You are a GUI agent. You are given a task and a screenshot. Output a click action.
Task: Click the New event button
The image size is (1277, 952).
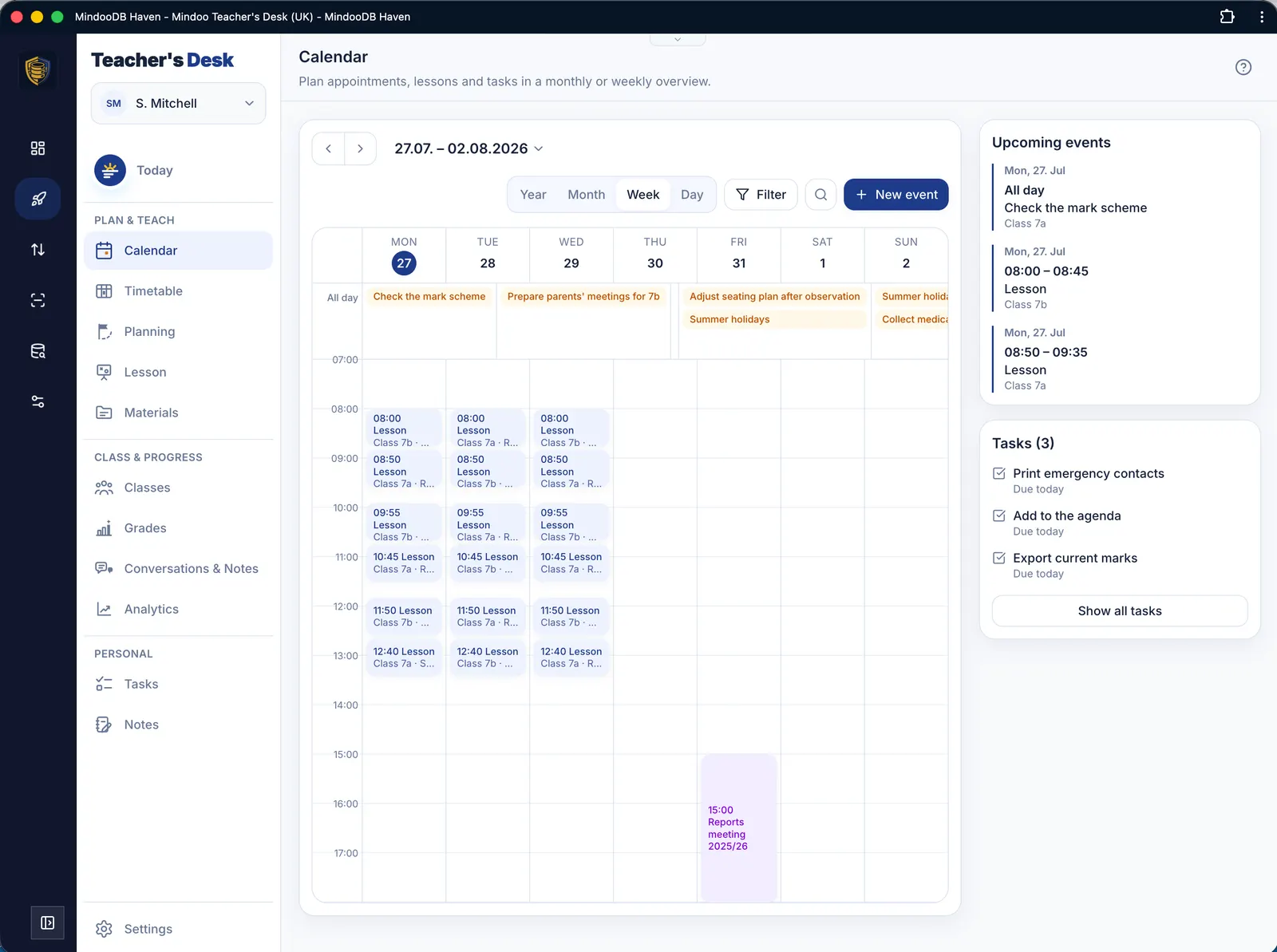(895, 195)
